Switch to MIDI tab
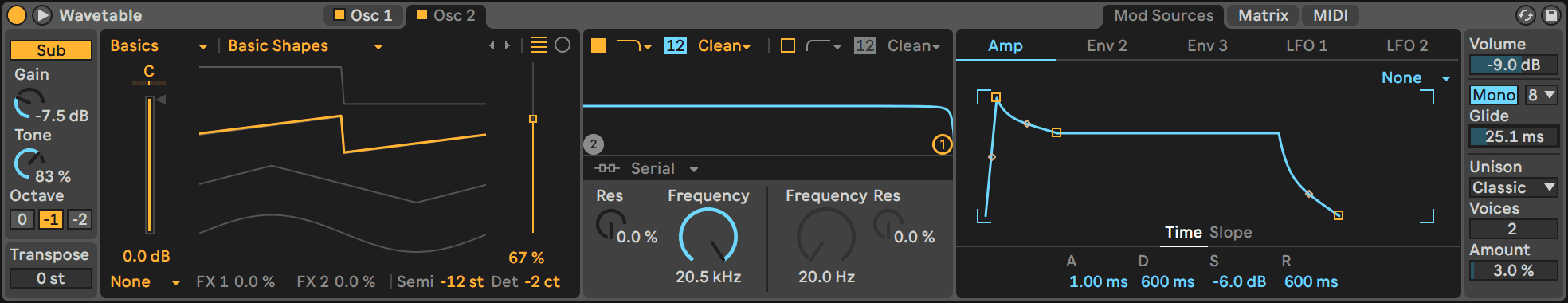The width and height of the screenshot is (1568, 303). click(1331, 15)
